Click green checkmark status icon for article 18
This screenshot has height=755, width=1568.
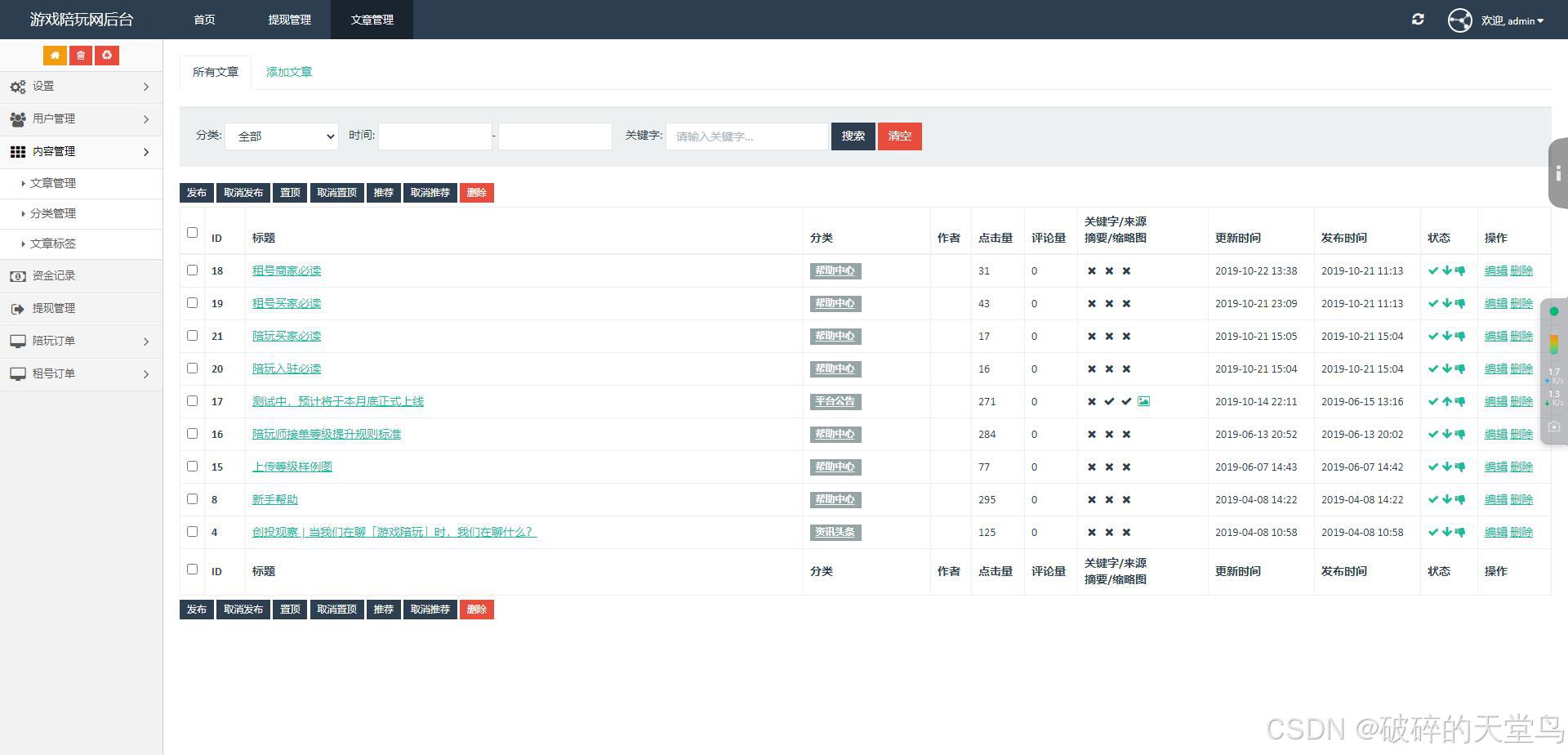click(1432, 270)
